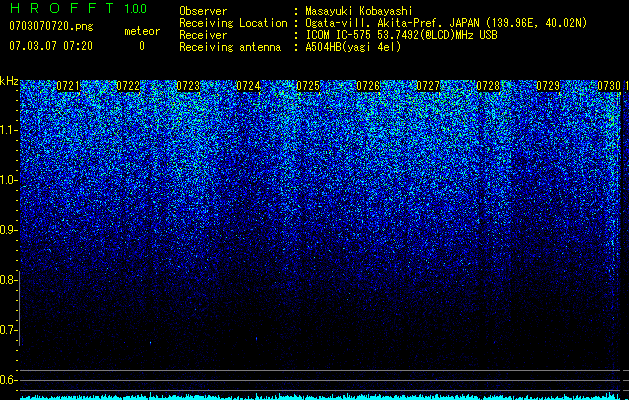Viewport: 629px width, 400px height.
Task: Click the 0723 time marker
Action: (188, 86)
